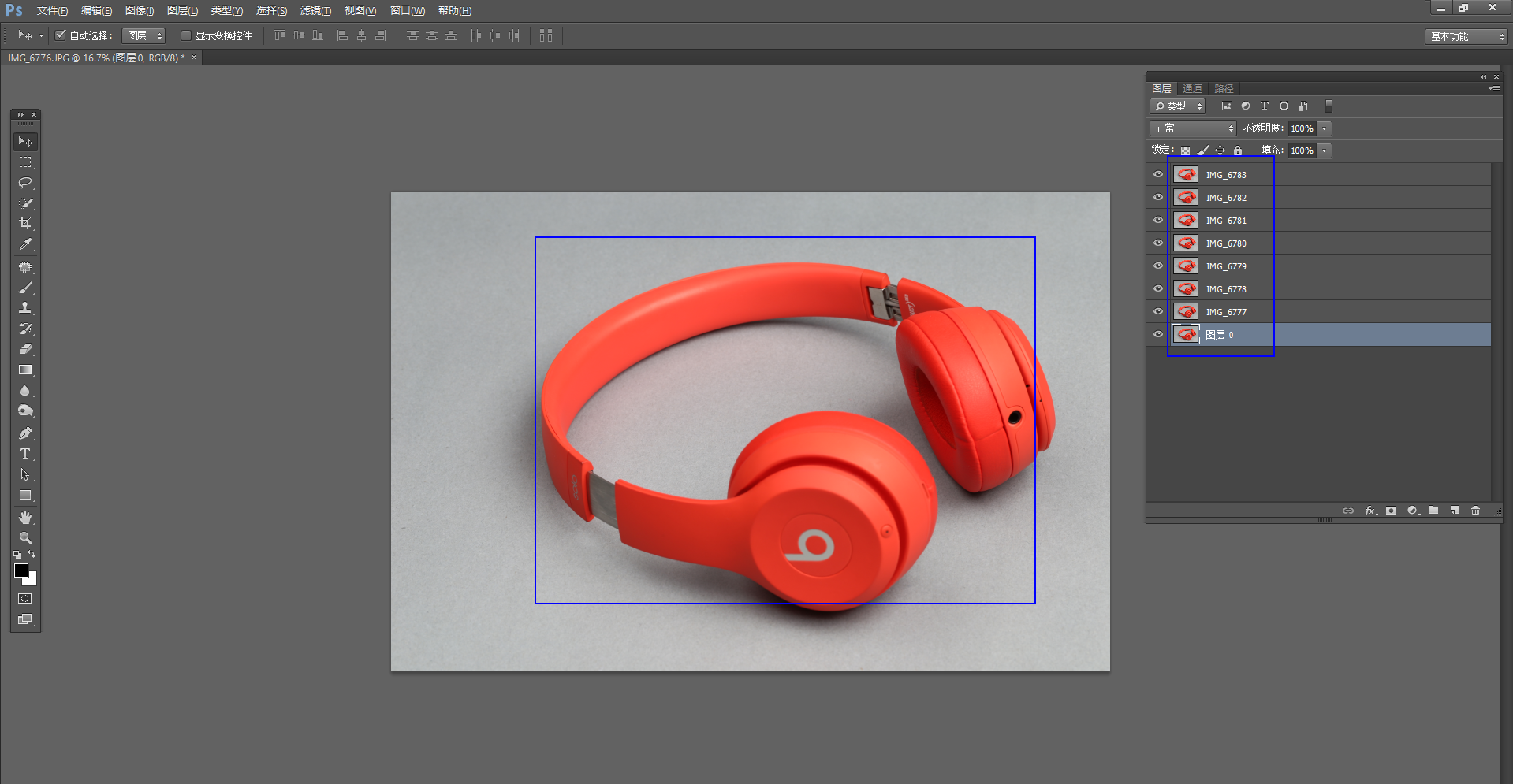Select the History Brush tool
Viewport: 1513px width, 784px height.
(25, 329)
